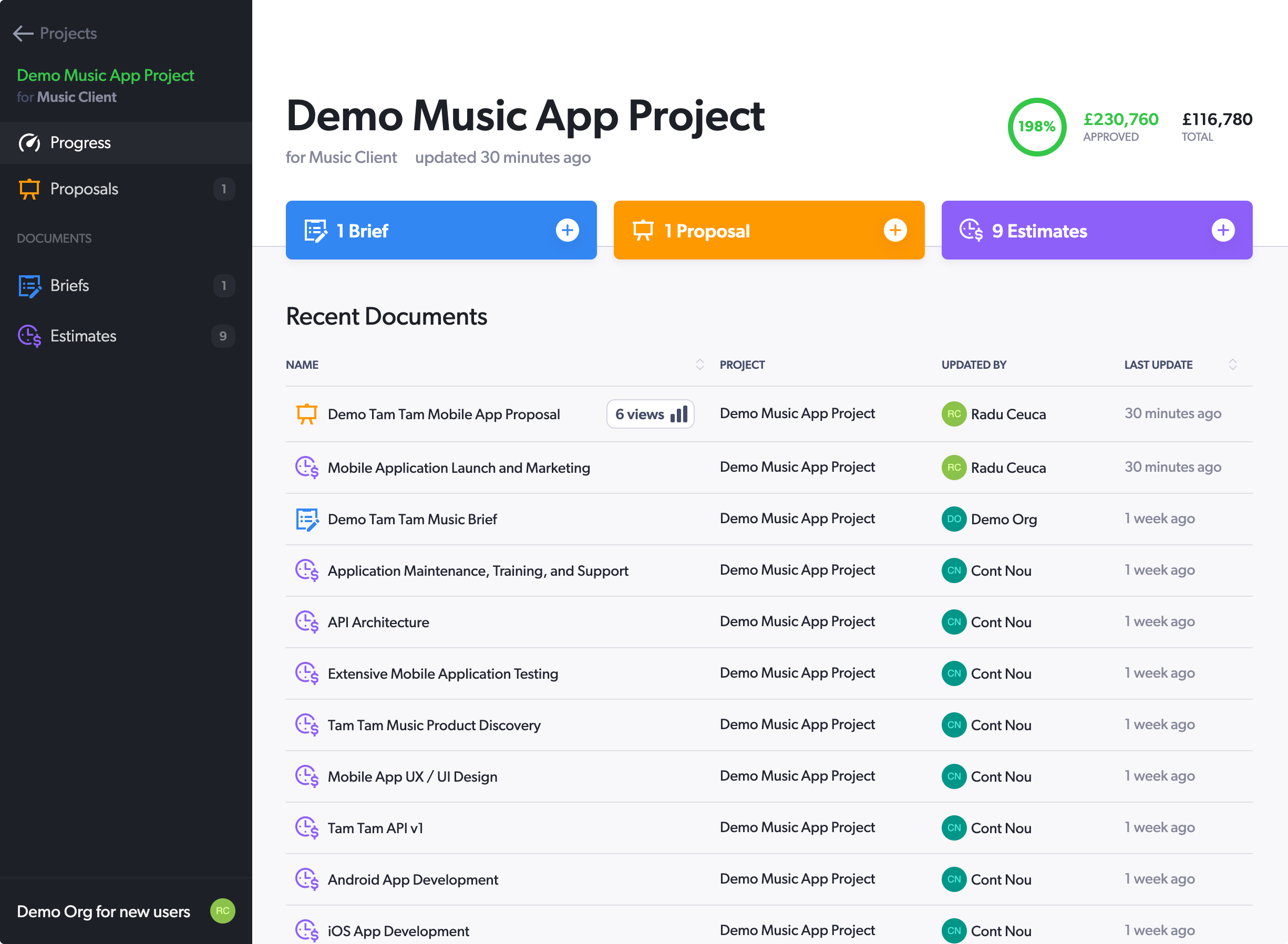
Task: Sort documents by Name column arrows
Action: click(x=699, y=365)
